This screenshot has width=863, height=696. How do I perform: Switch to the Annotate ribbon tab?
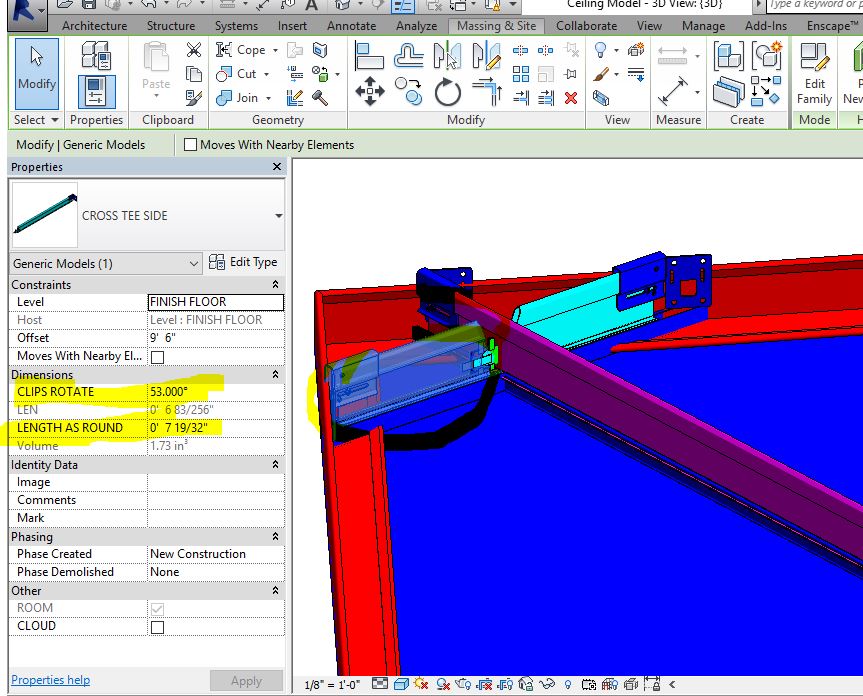coord(352,26)
